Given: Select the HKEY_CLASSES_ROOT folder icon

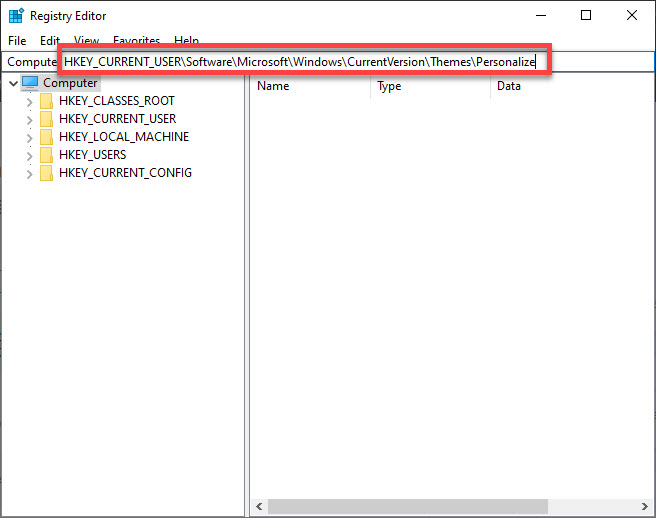Looking at the screenshot, I should pos(46,101).
